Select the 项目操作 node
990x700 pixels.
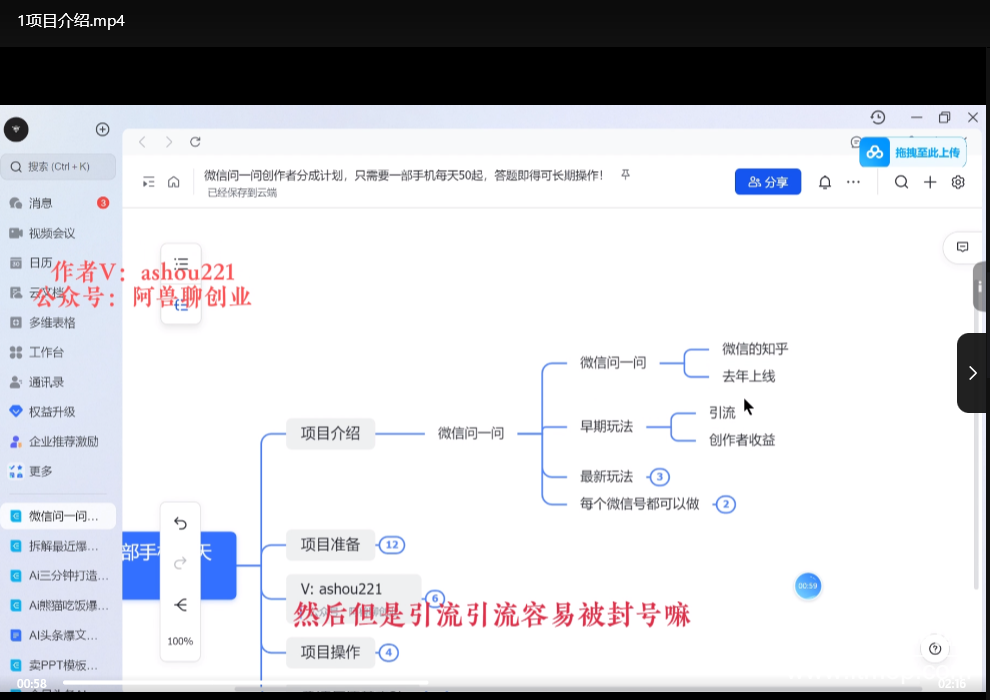tap(330, 652)
